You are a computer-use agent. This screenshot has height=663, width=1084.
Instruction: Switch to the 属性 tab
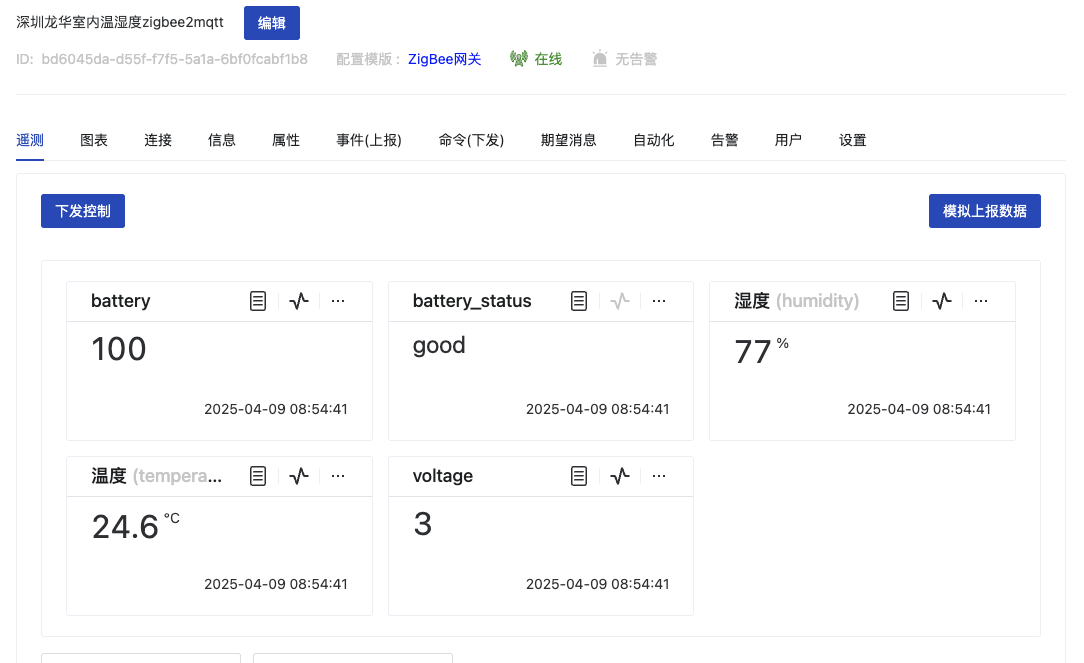286,140
